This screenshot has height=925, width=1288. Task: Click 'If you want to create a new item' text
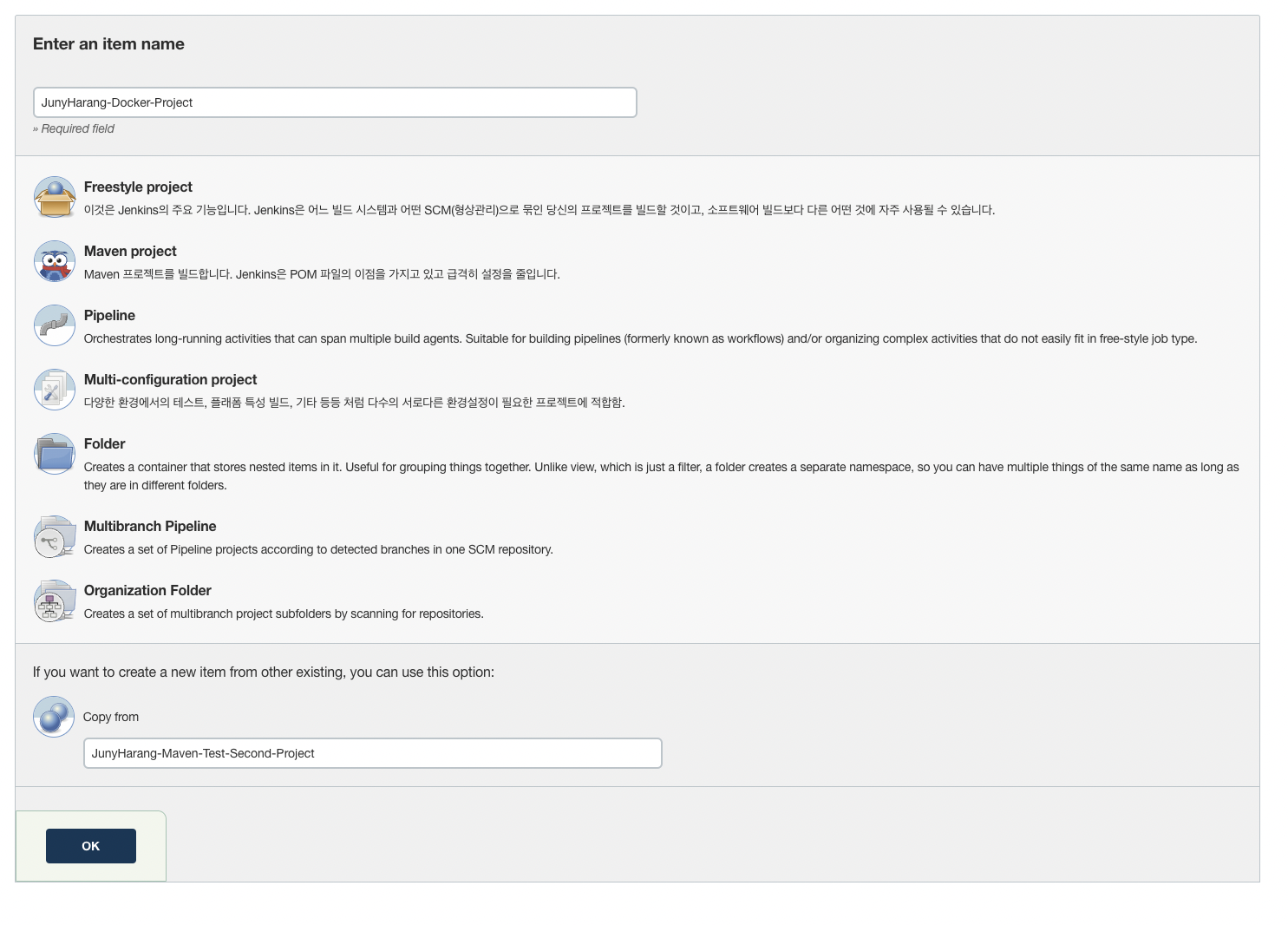point(264,672)
